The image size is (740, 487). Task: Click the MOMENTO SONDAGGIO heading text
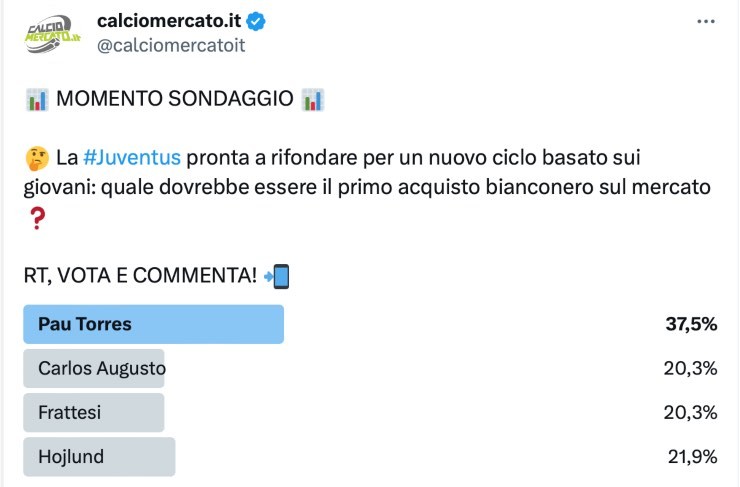click(174, 99)
